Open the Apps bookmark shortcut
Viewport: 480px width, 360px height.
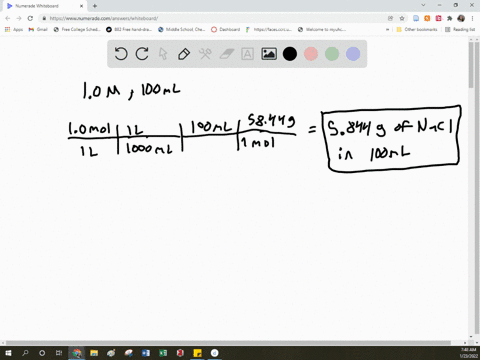click(14, 29)
